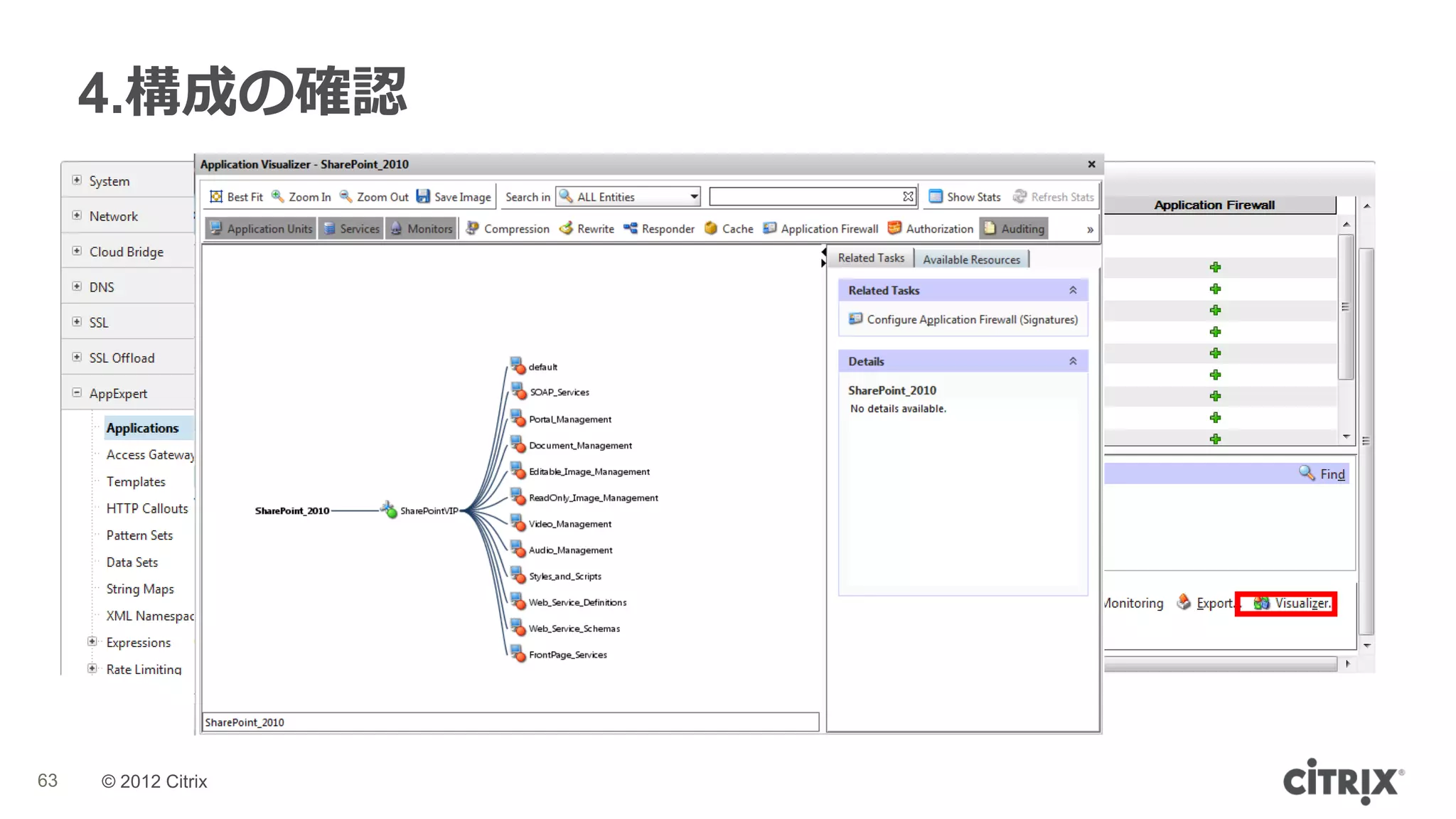Click the Refresh Stats icon
The image size is (1456, 819).
click(x=1019, y=196)
